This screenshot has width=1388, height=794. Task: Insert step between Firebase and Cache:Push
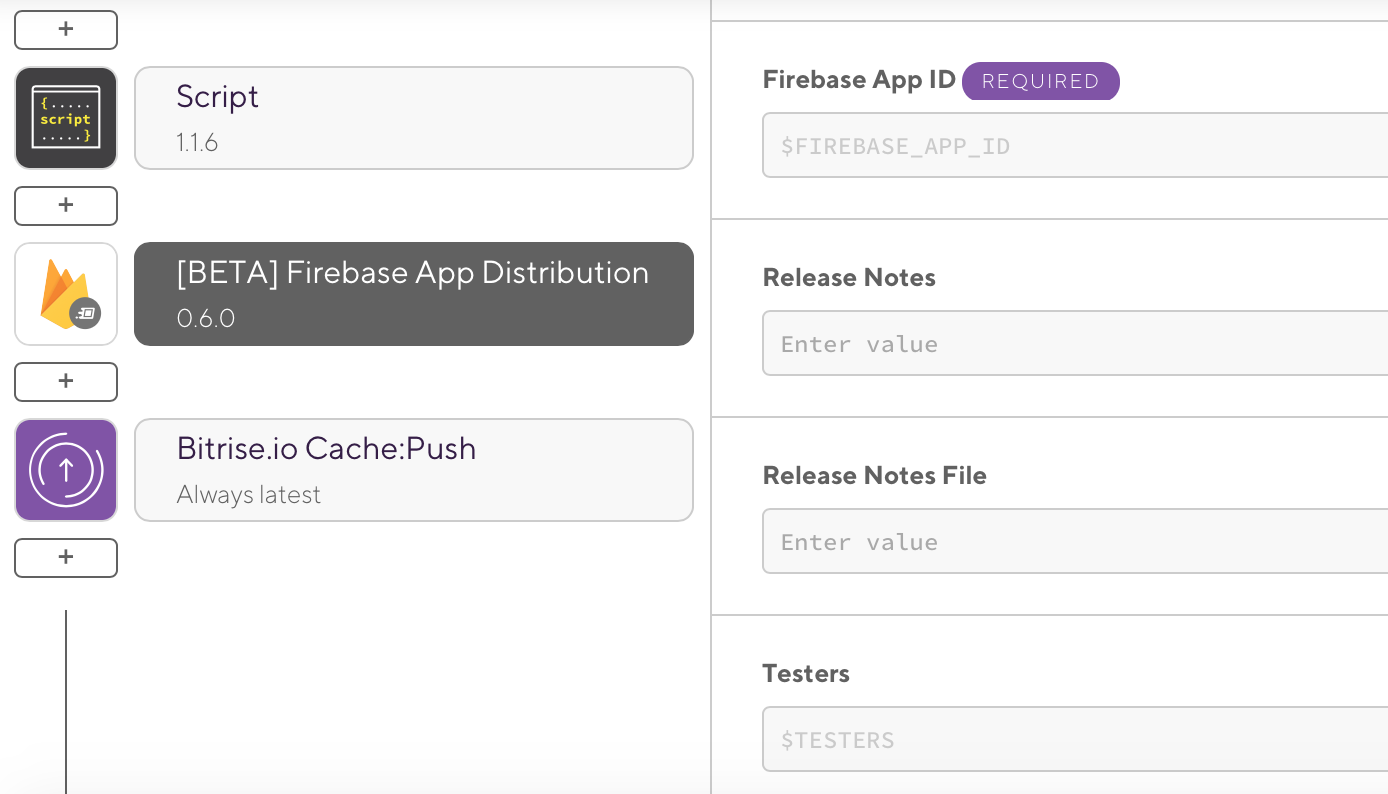click(x=66, y=382)
